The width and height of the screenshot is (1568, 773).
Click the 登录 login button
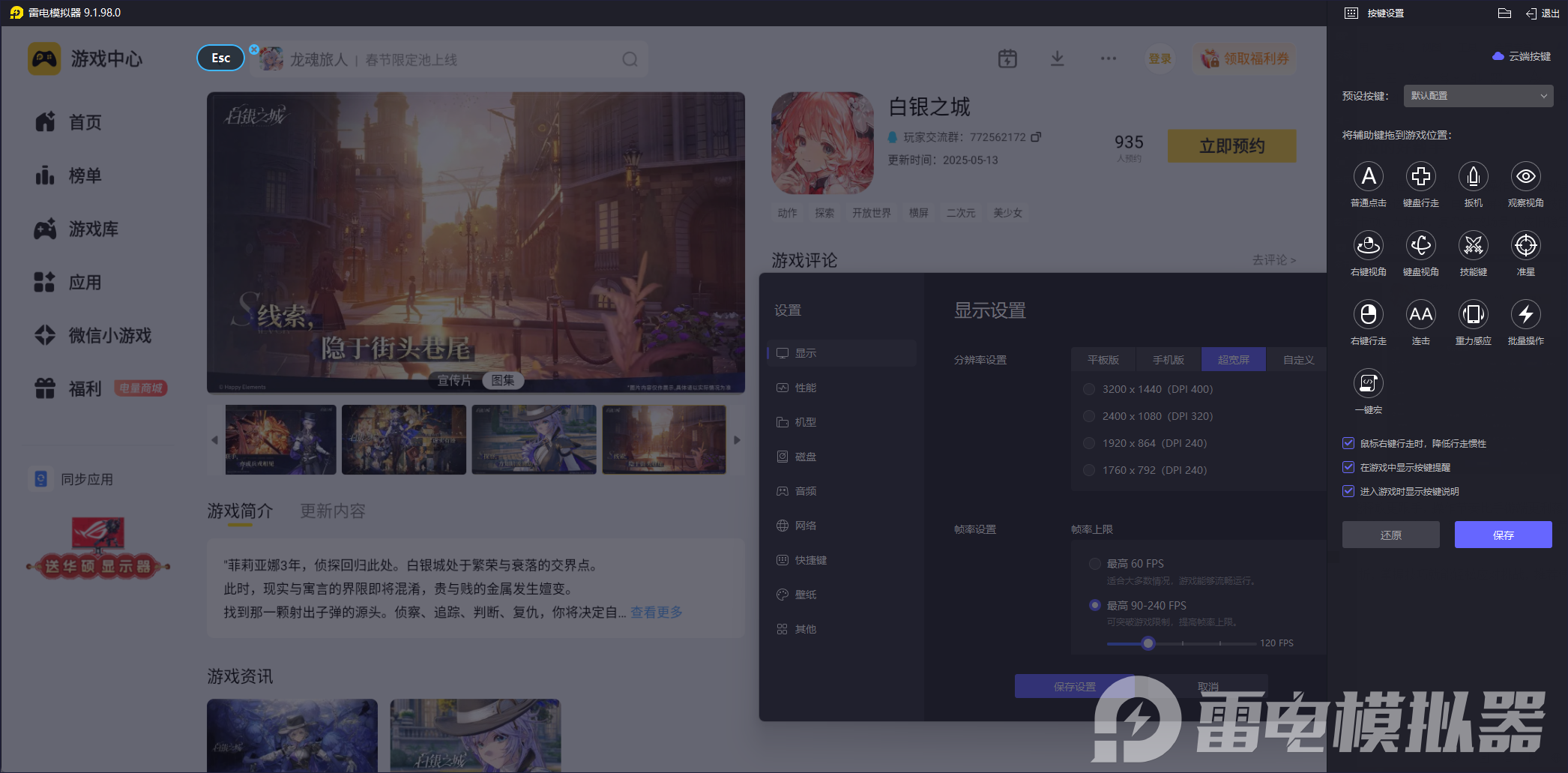point(1160,58)
